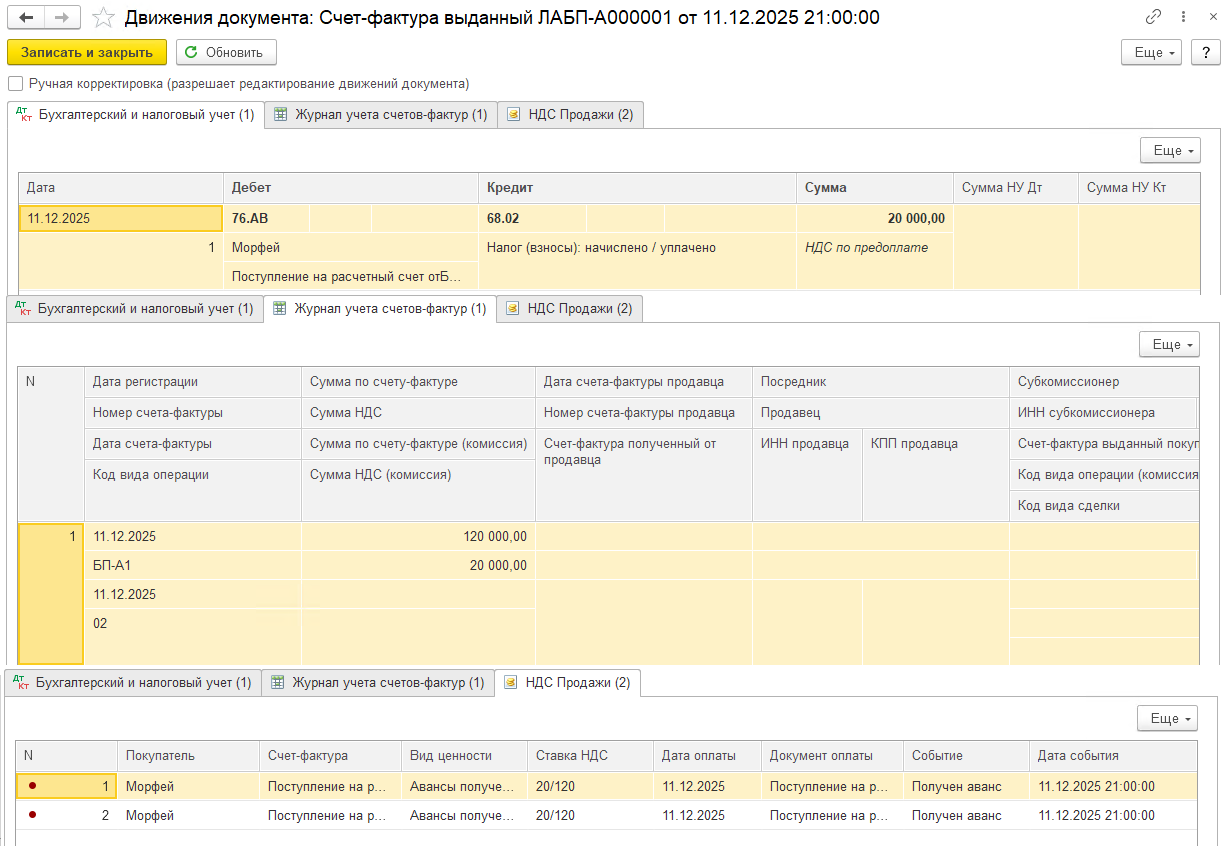
Task: Copy link using the chain icon
Action: point(1154,17)
